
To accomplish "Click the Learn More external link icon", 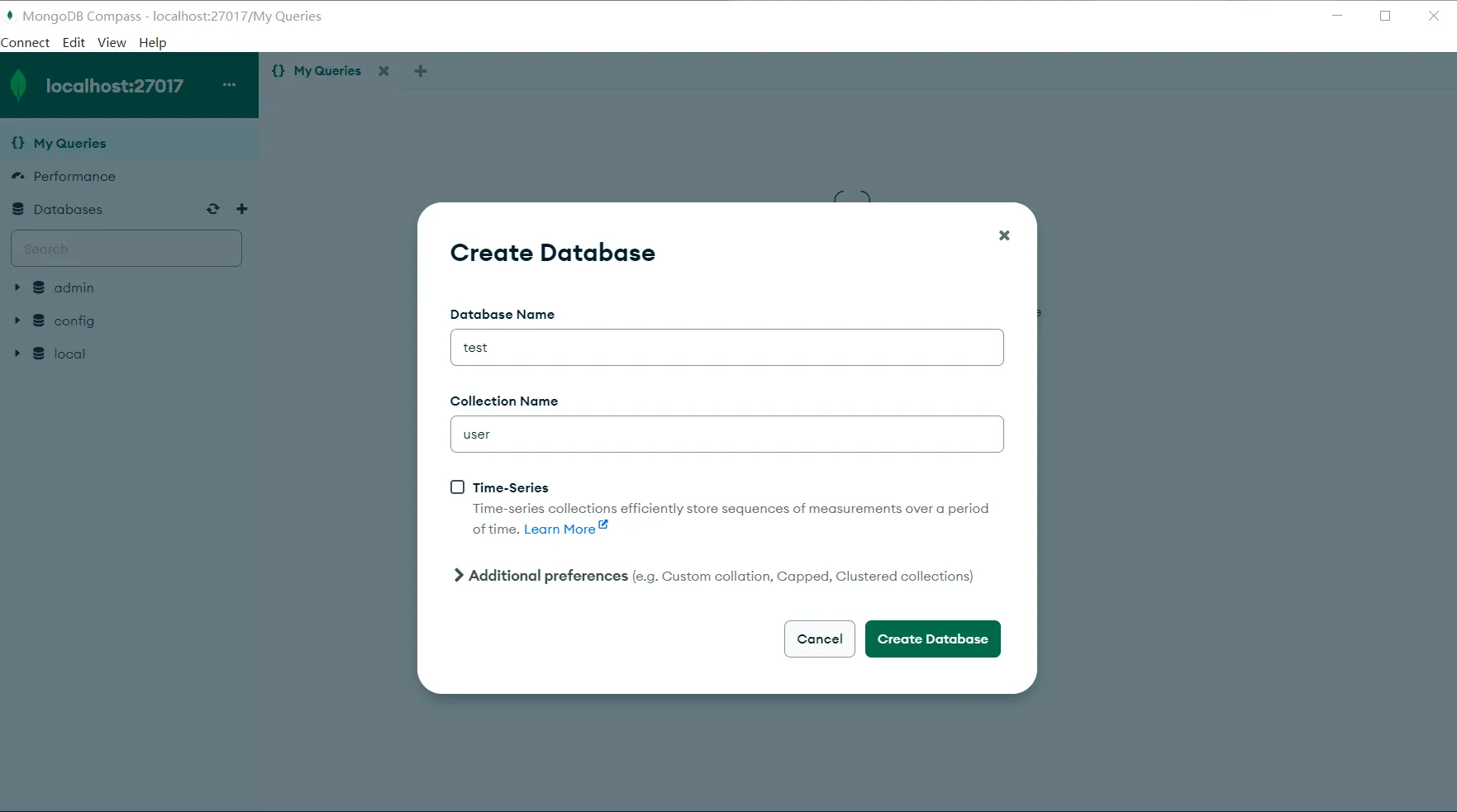I will click(603, 525).
